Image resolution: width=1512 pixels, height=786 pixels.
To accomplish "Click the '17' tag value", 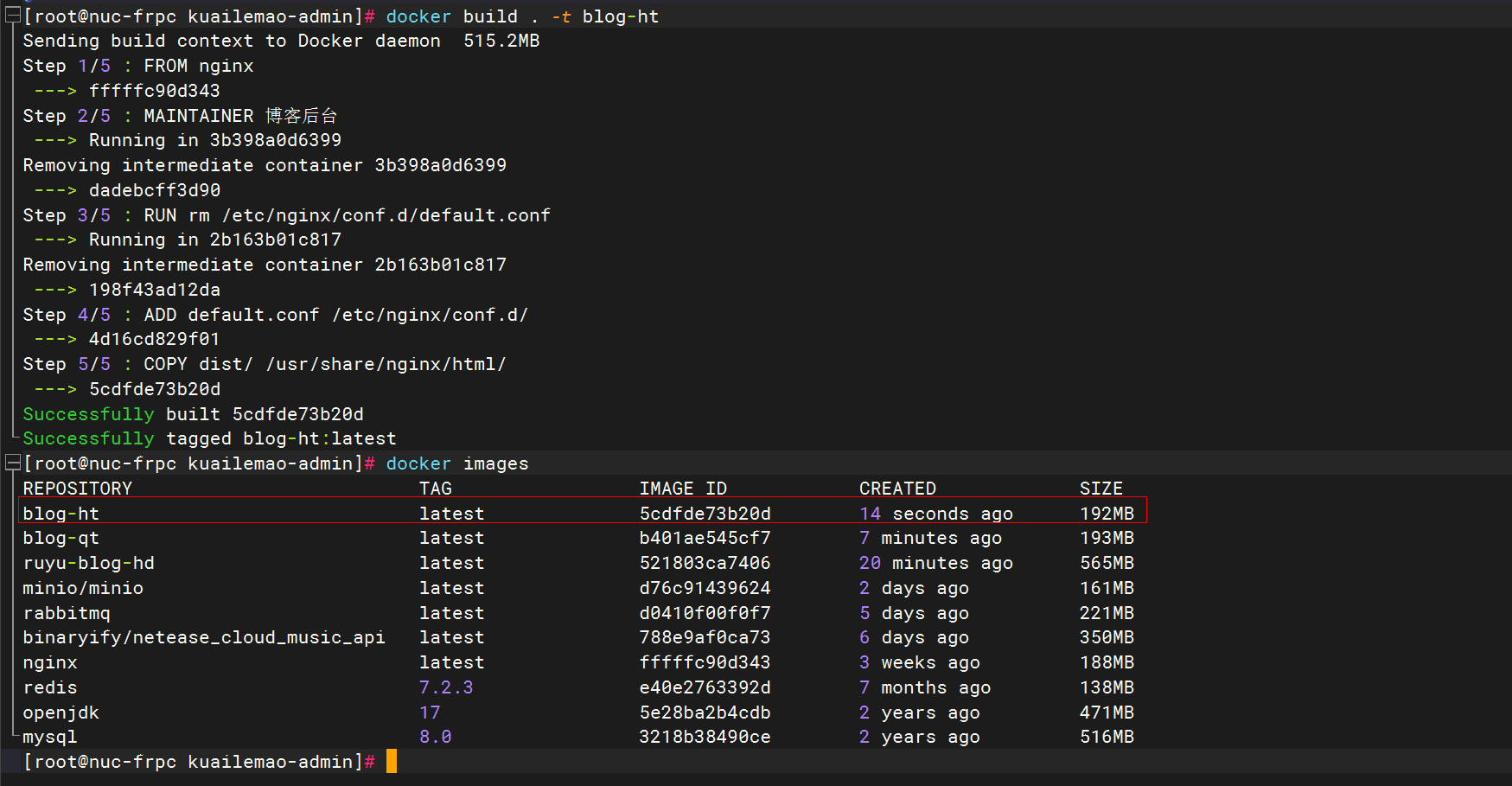I will point(430,713).
